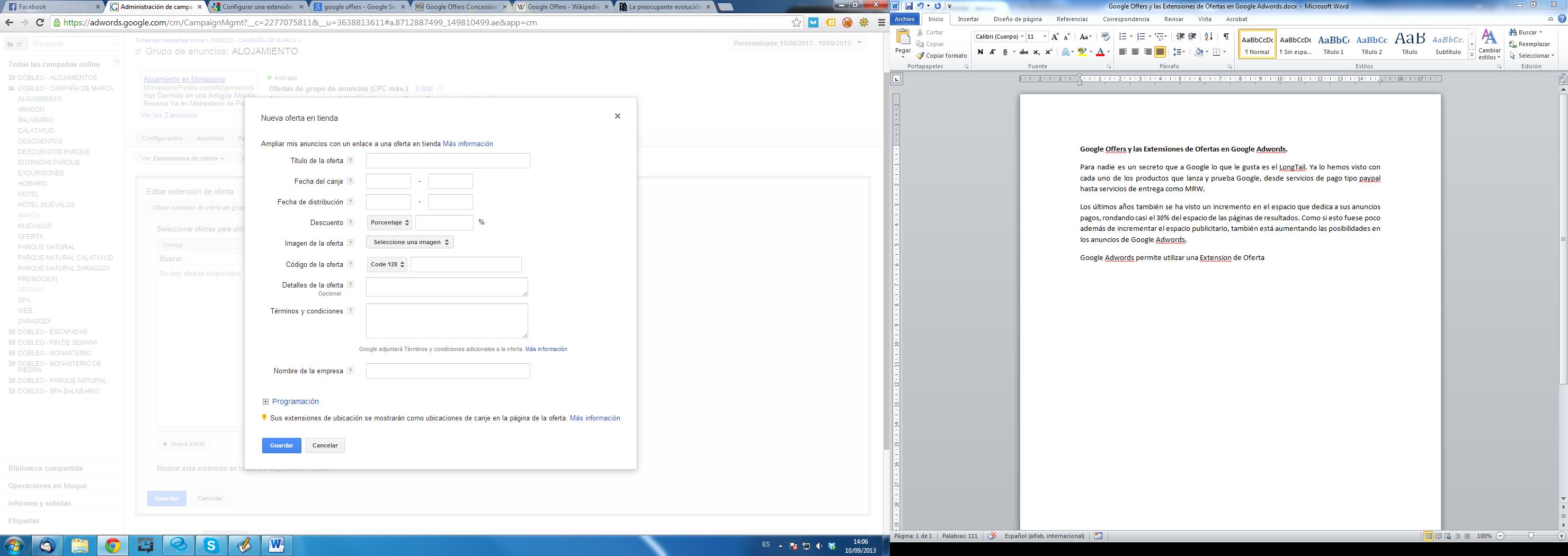This screenshot has height=556, width=1568.
Task: Click Cancelar in the Nueva oferta dialog
Action: click(325, 445)
